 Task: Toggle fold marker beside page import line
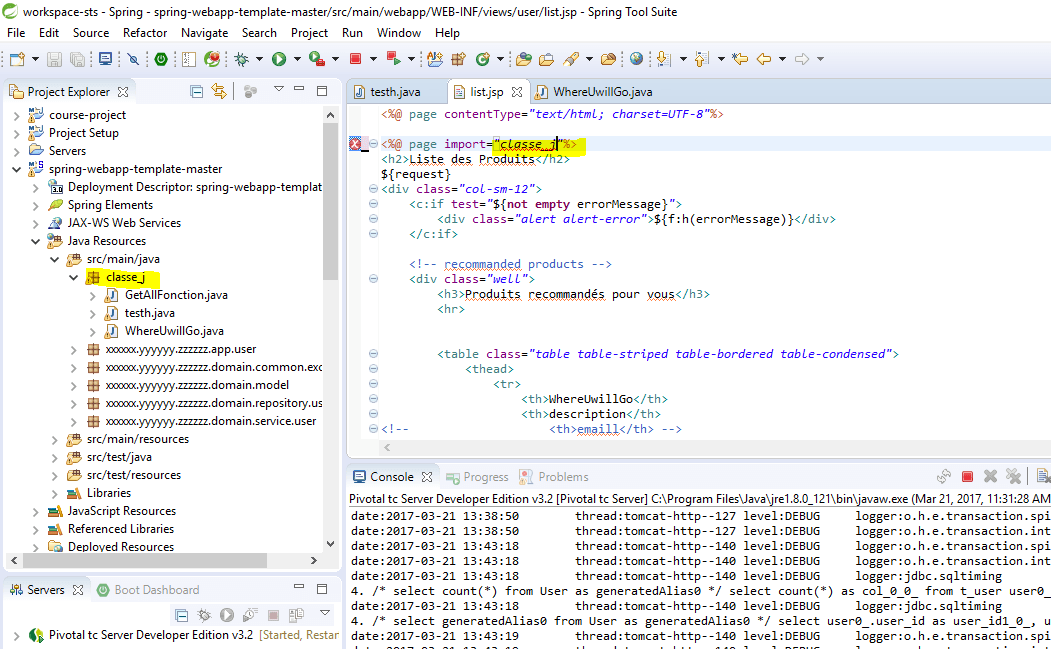pyautogui.click(x=373, y=145)
